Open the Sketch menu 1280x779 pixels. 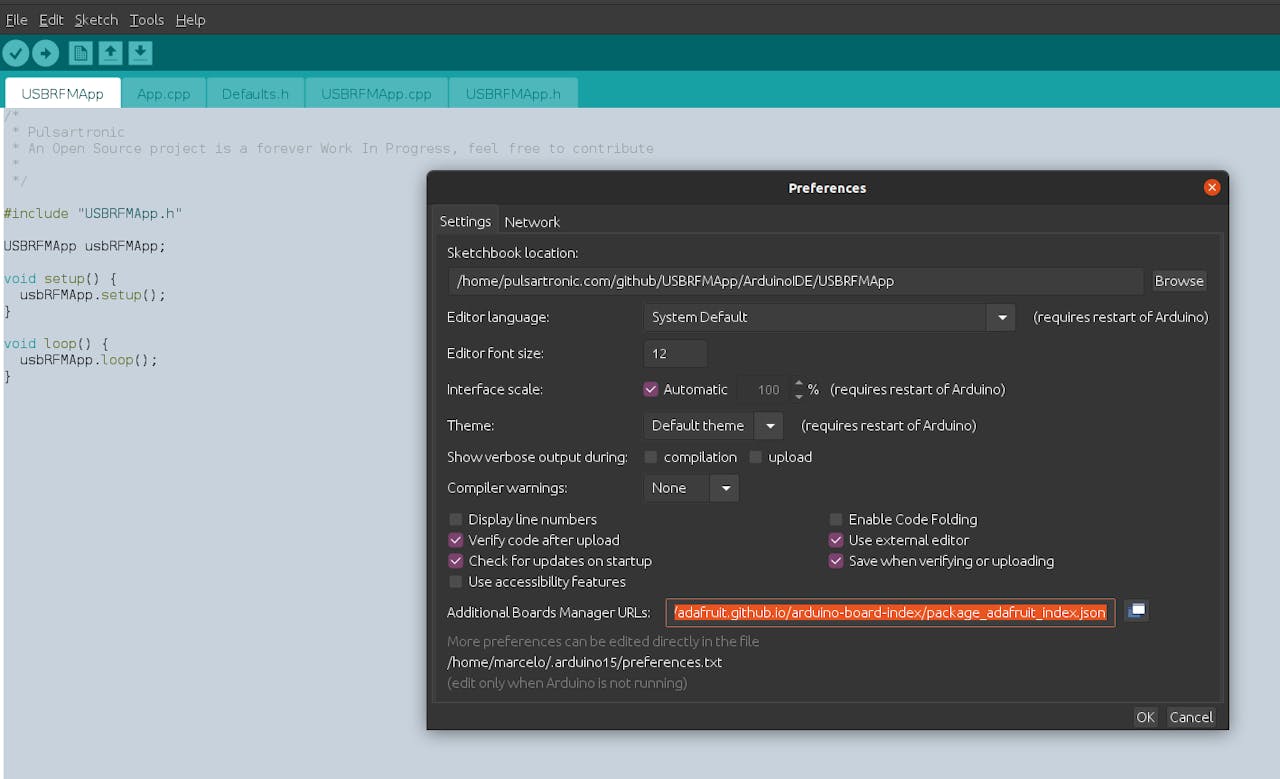click(x=96, y=20)
